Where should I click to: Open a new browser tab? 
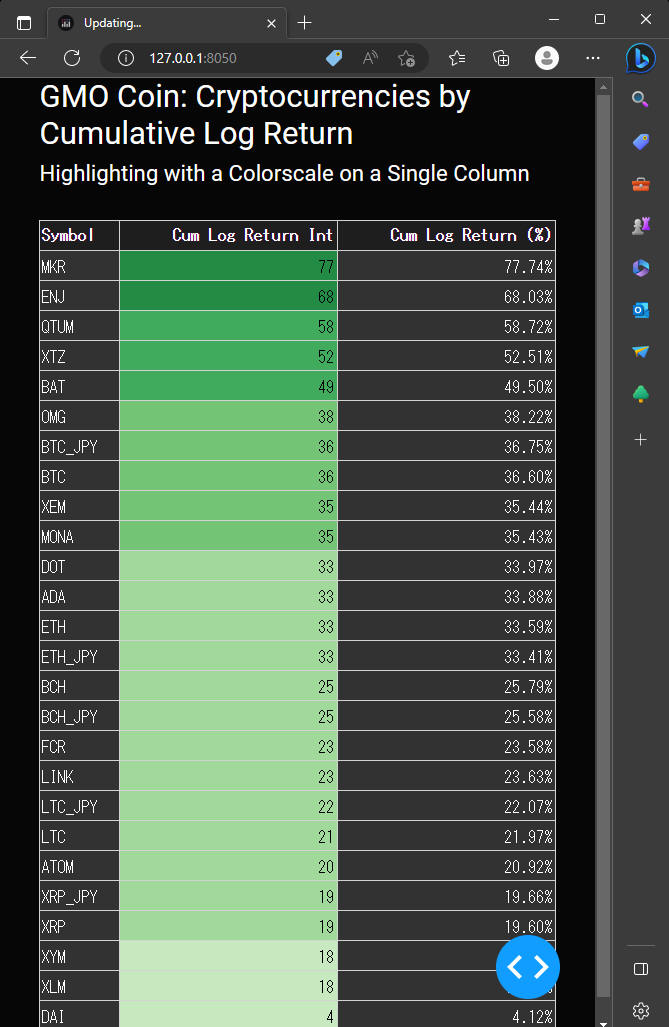coord(305,23)
